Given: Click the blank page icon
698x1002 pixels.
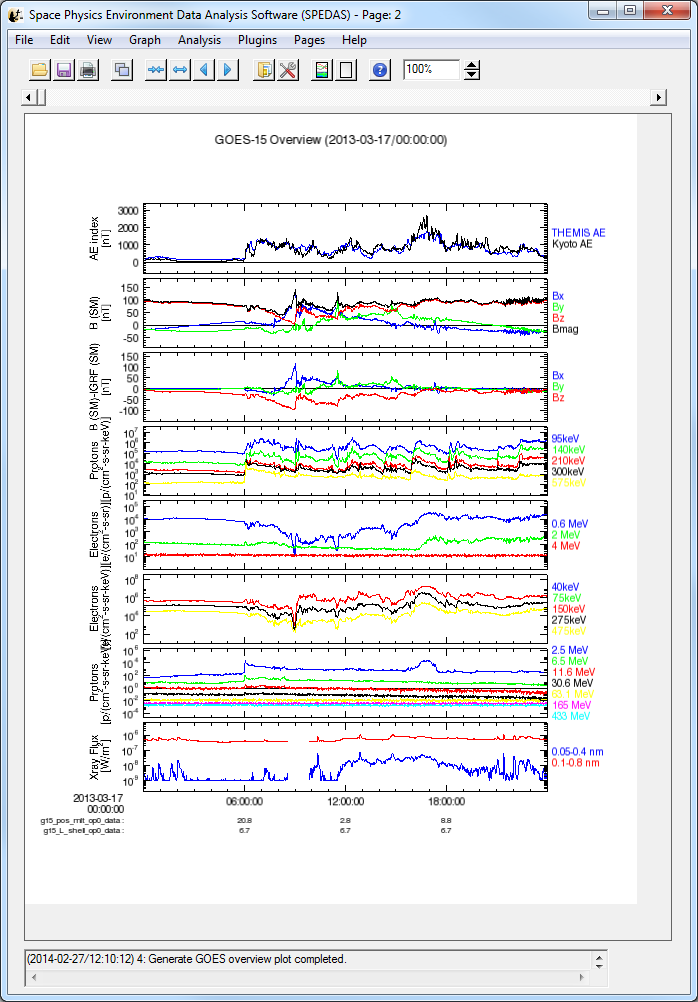Looking at the screenshot, I should pos(346,70).
